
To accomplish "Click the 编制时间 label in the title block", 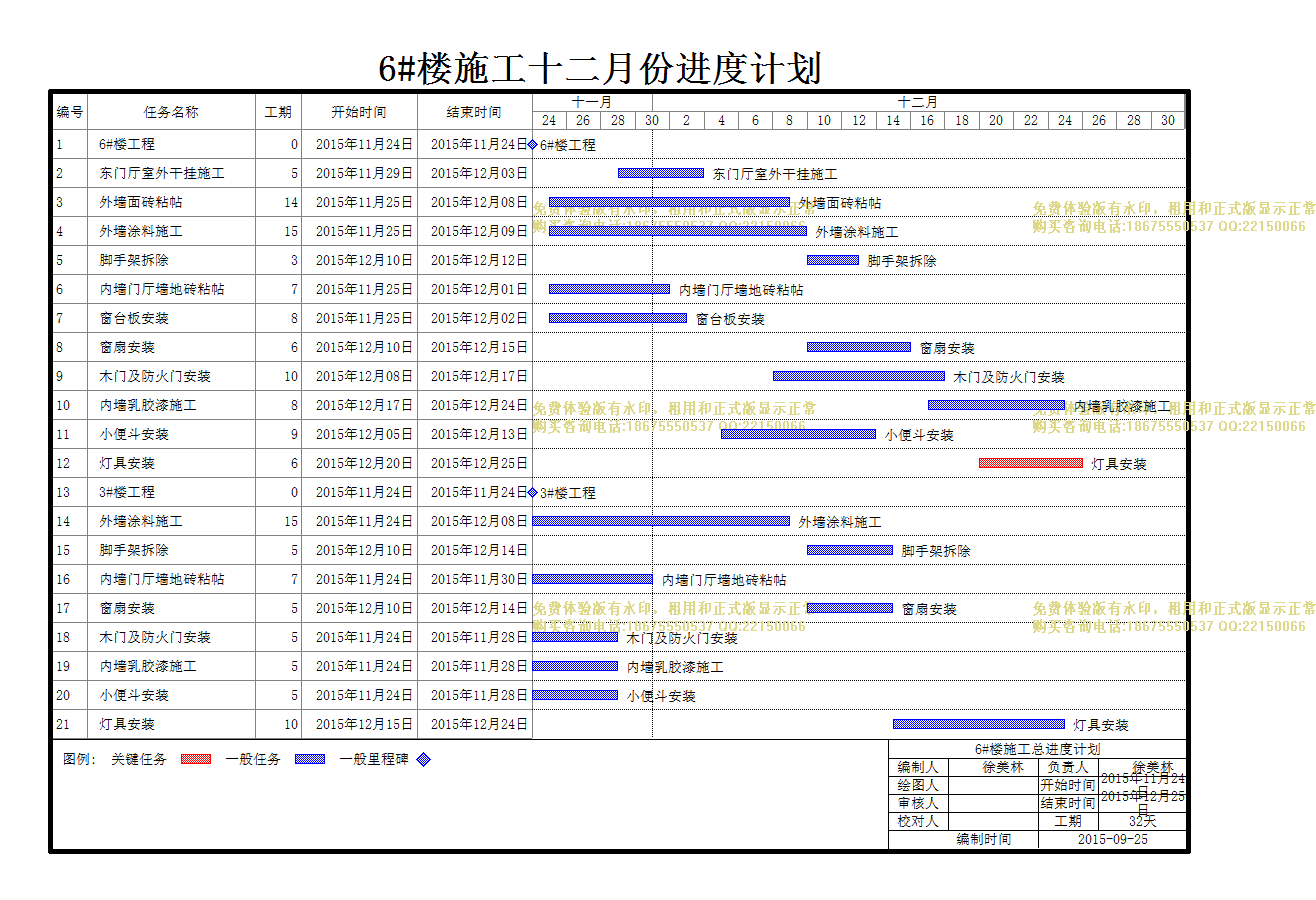I will [984, 839].
